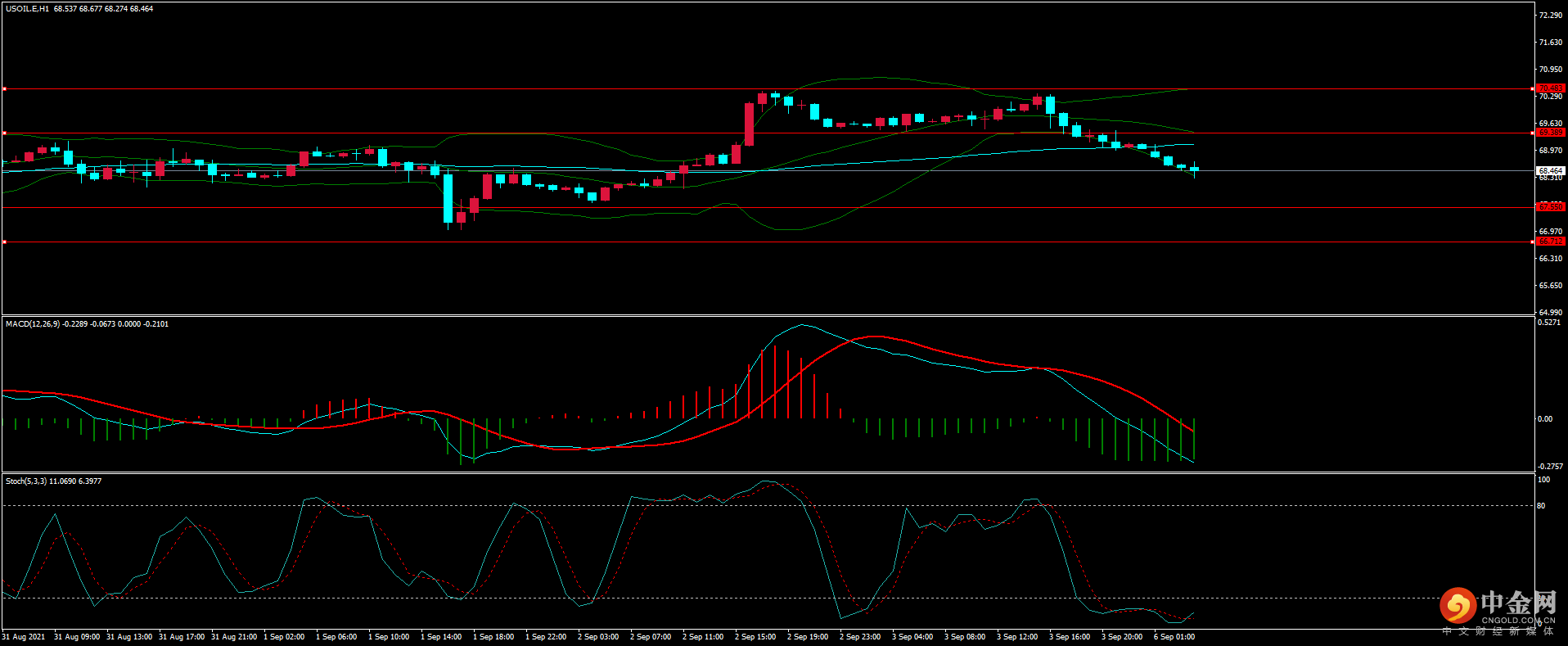Screen dimensions: 1568x646
Task: Select the 66.712 red price tag
Action: (x=1550, y=242)
